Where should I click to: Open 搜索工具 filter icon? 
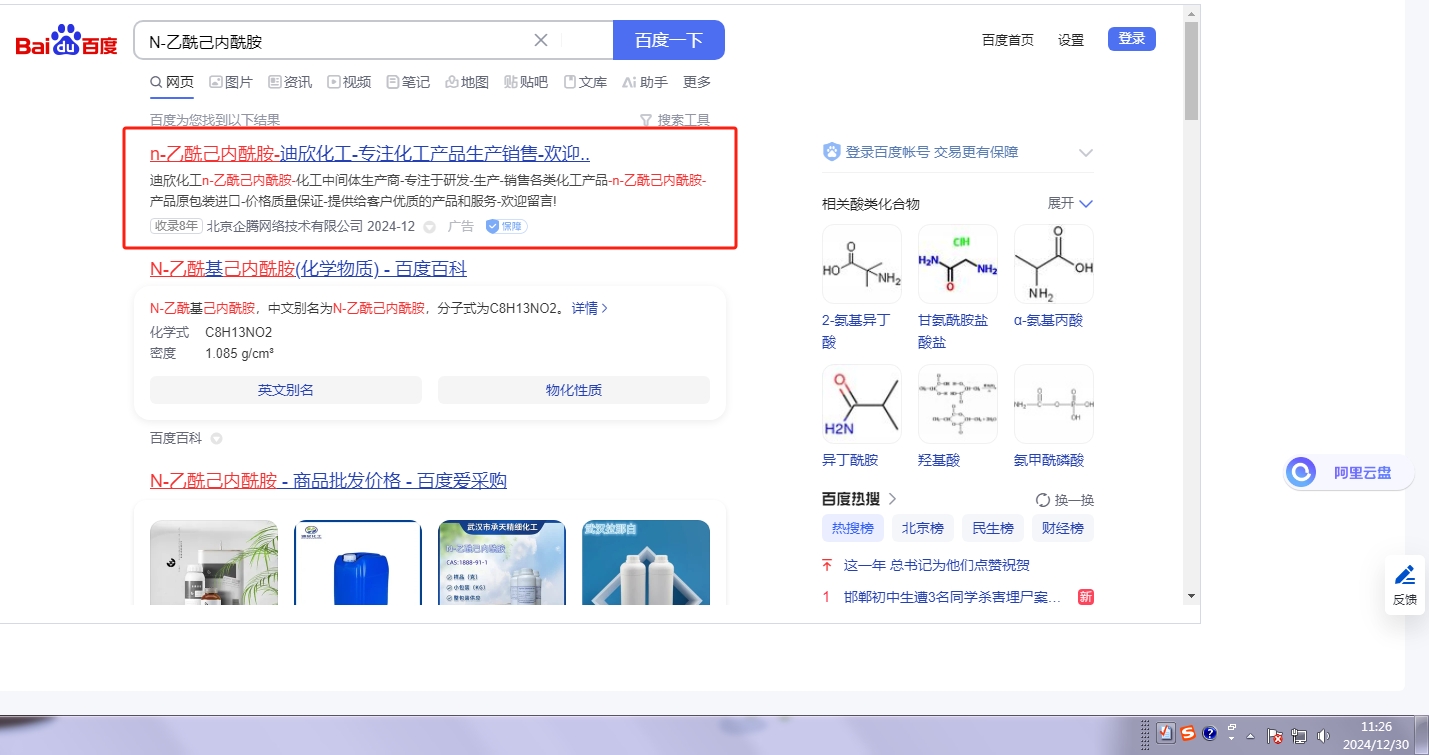click(646, 120)
